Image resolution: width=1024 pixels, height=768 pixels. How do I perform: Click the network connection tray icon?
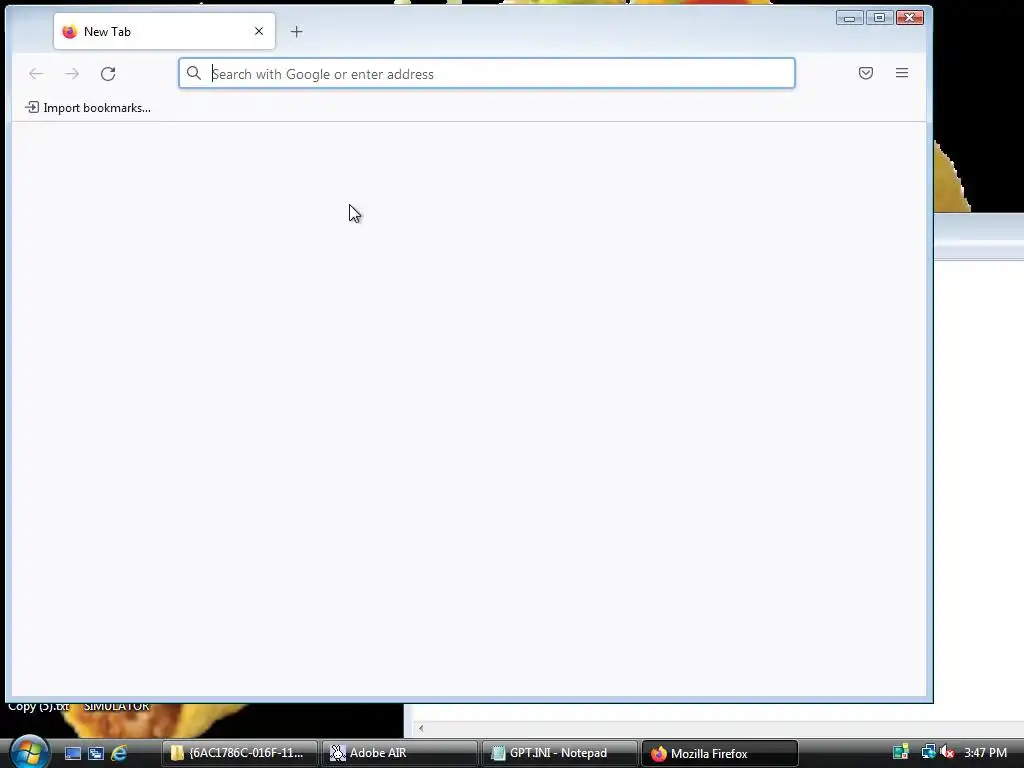tap(928, 753)
